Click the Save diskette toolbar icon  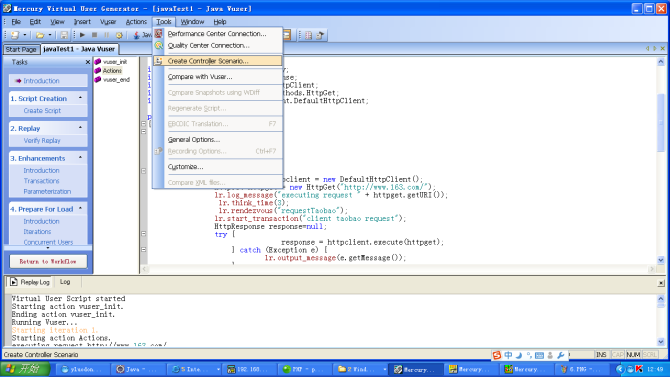click(x=64, y=35)
